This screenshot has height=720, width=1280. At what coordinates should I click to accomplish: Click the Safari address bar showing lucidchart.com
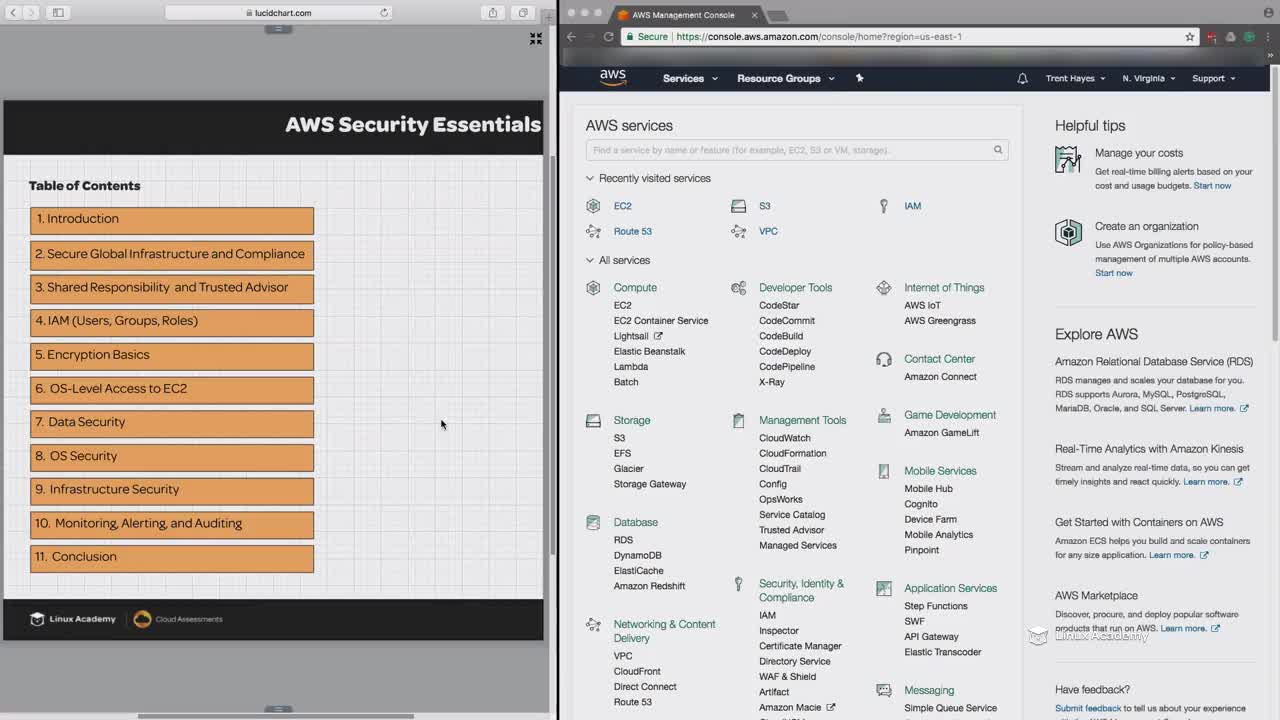[x=278, y=13]
